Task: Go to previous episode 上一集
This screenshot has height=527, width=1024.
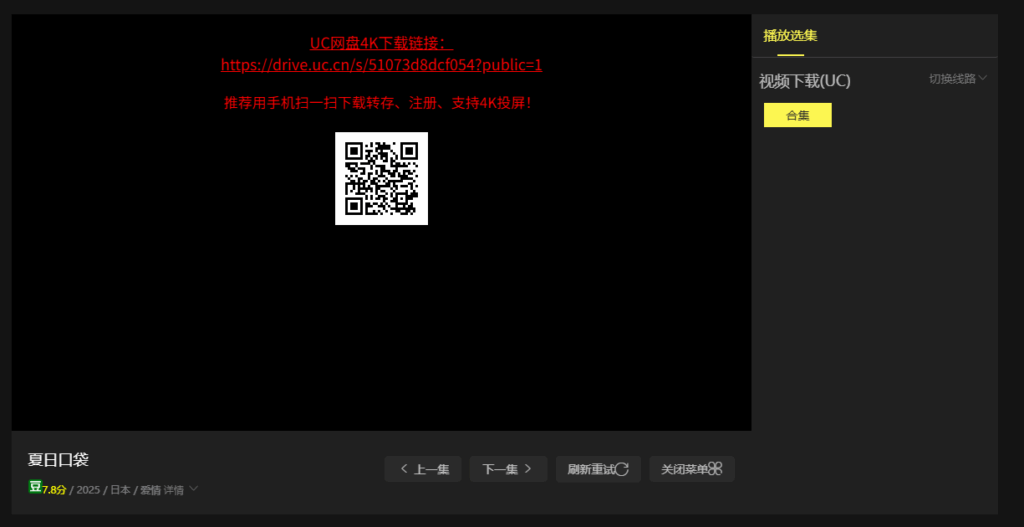Action: (x=423, y=469)
